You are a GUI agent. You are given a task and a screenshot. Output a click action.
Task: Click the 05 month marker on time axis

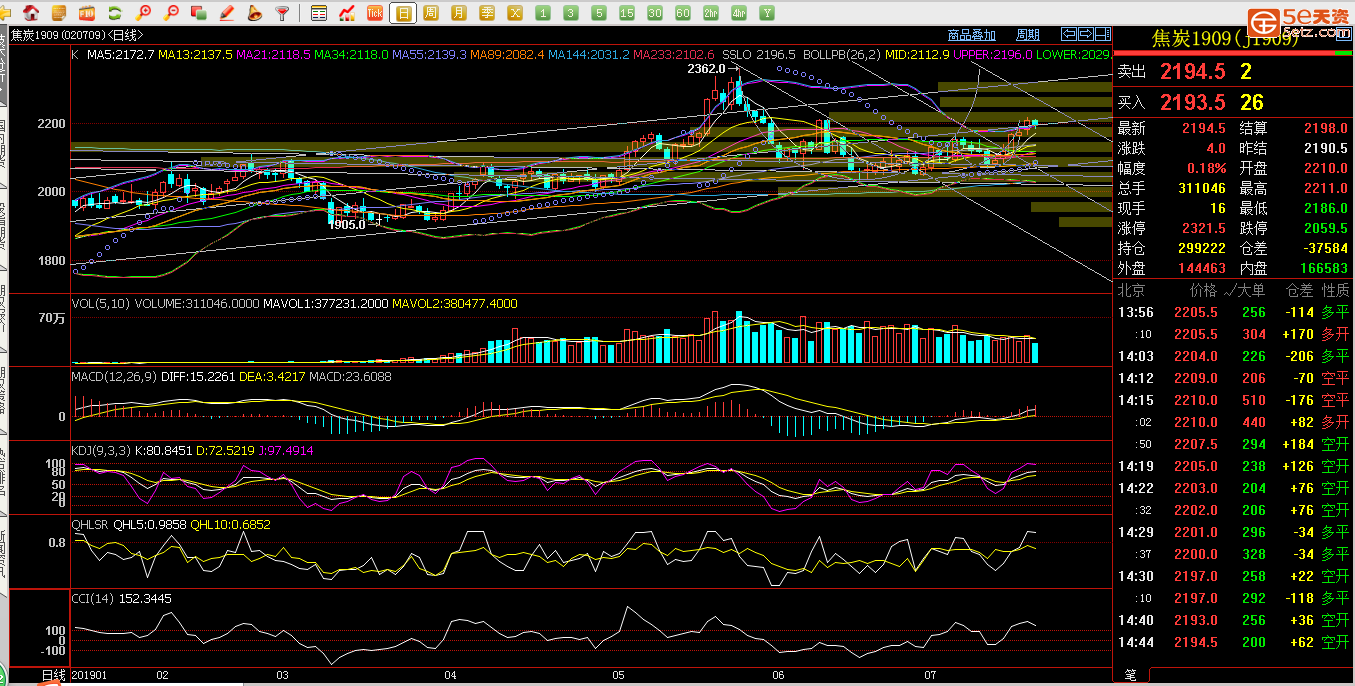[618, 675]
